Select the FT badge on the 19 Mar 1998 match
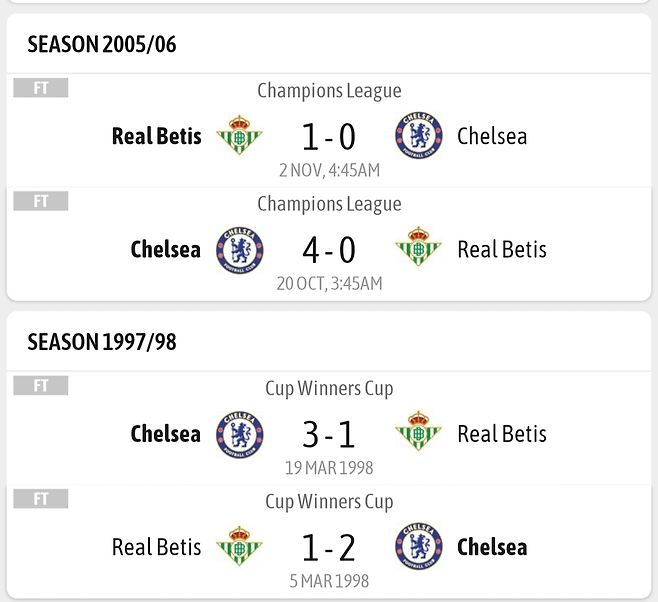 click(x=41, y=386)
